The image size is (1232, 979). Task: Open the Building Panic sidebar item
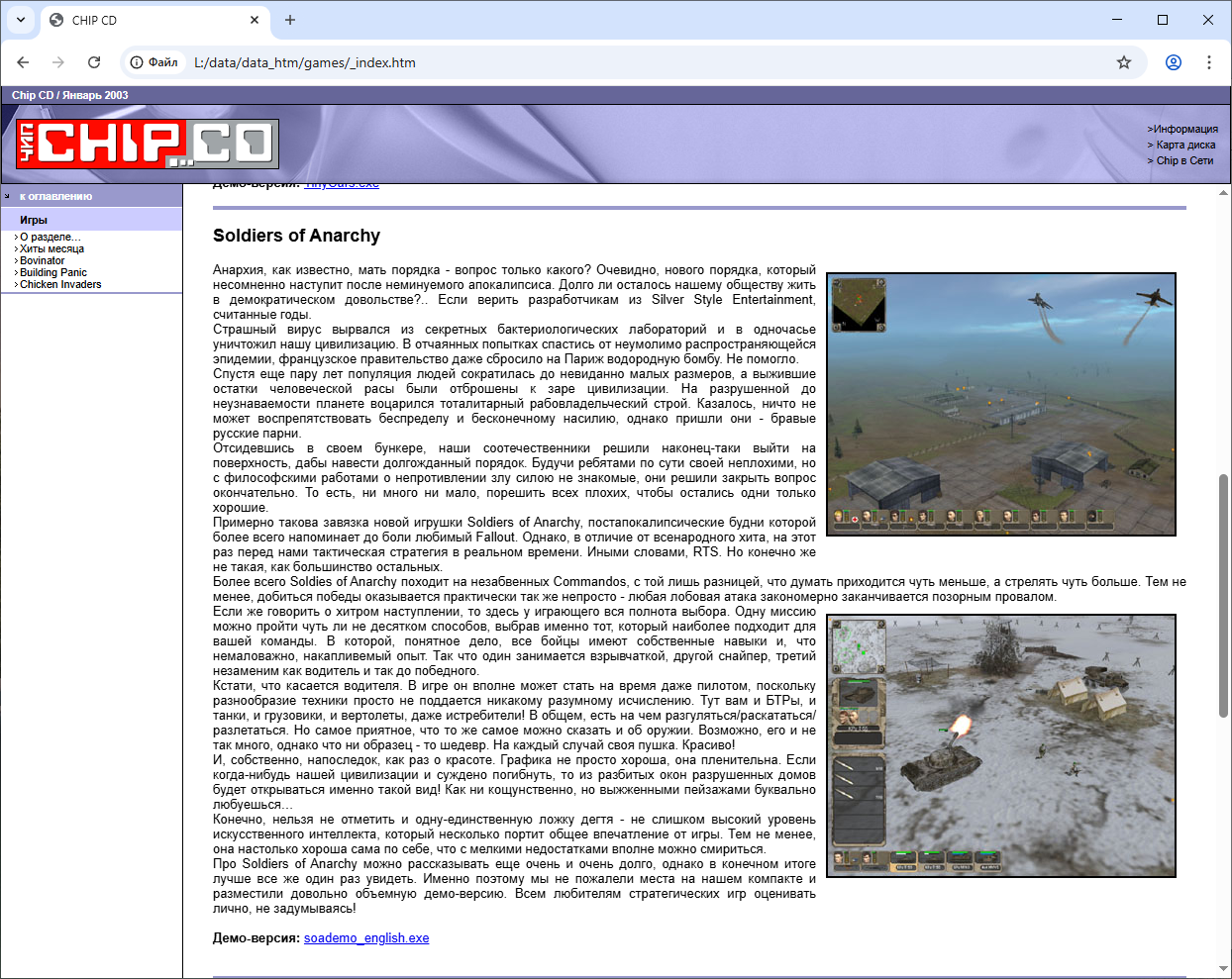point(53,272)
